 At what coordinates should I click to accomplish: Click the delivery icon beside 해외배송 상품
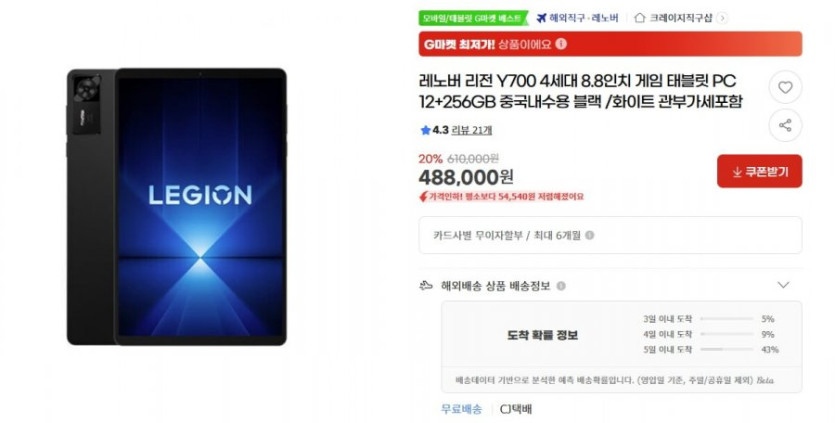(x=425, y=286)
